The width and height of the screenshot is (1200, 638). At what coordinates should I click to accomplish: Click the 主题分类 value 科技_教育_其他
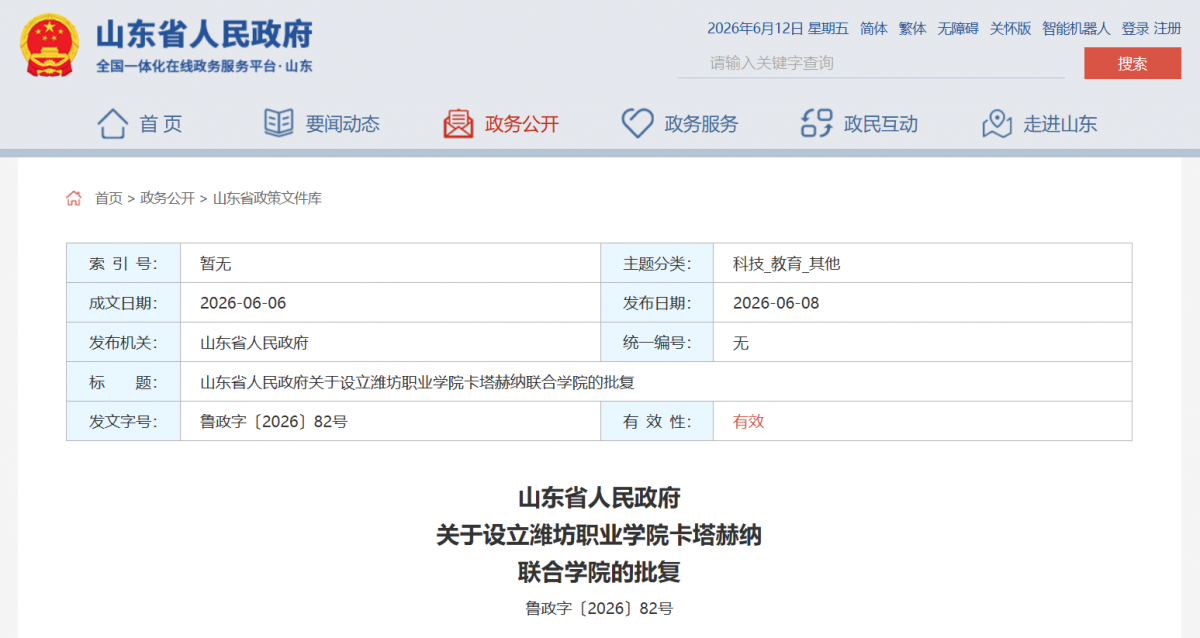pyautogui.click(x=787, y=264)
